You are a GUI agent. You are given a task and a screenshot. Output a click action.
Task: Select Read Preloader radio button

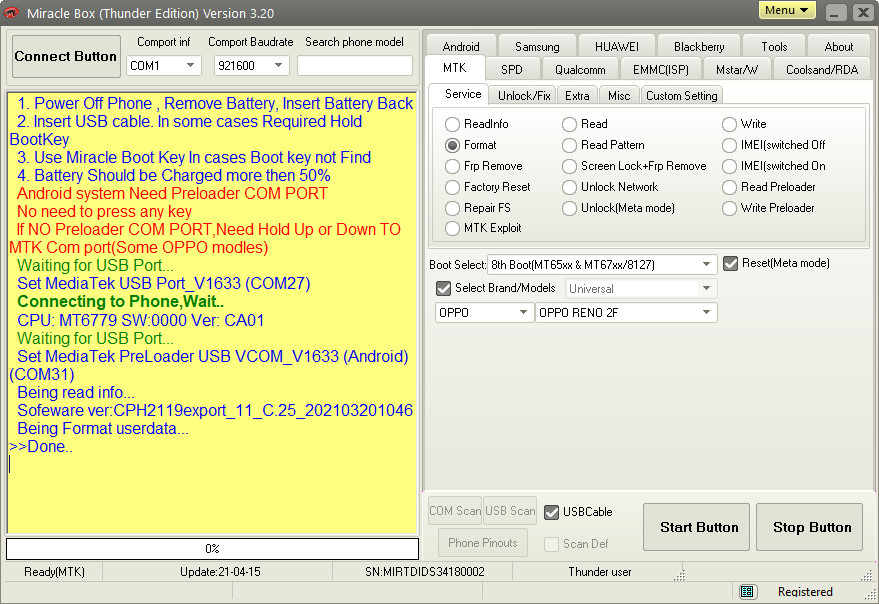pos(769,187)
